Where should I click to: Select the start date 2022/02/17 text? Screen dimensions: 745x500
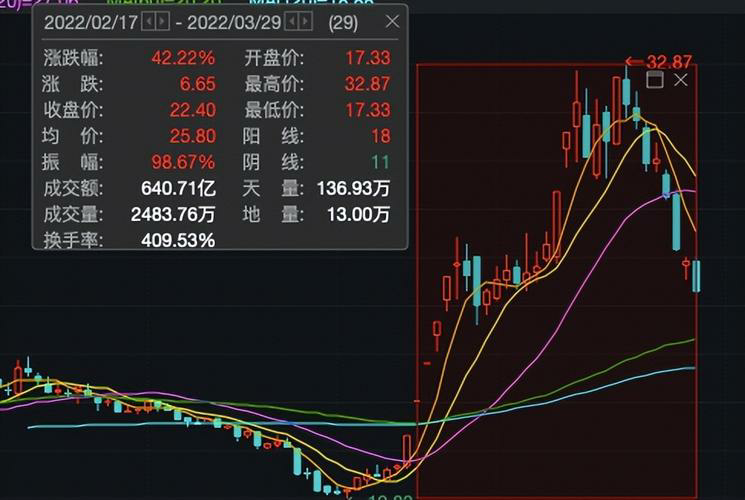point(91,22)
